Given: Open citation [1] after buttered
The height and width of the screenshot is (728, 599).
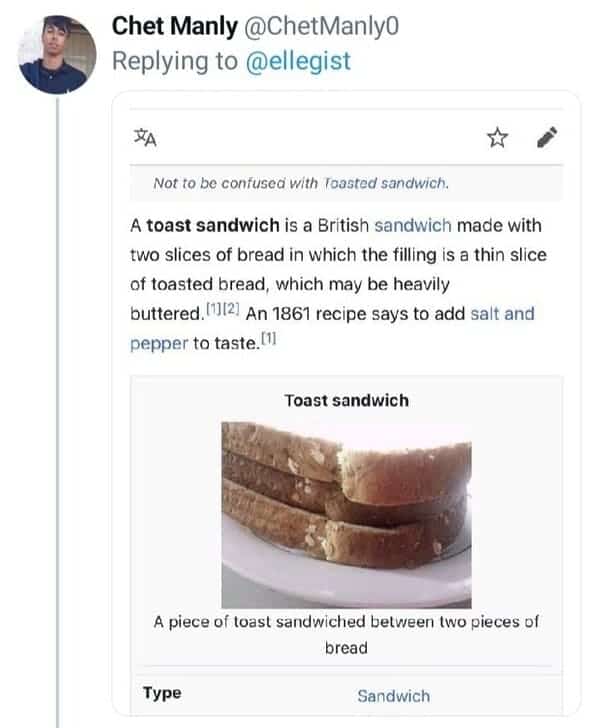Looking at the screenshot, I should [215, 308].
